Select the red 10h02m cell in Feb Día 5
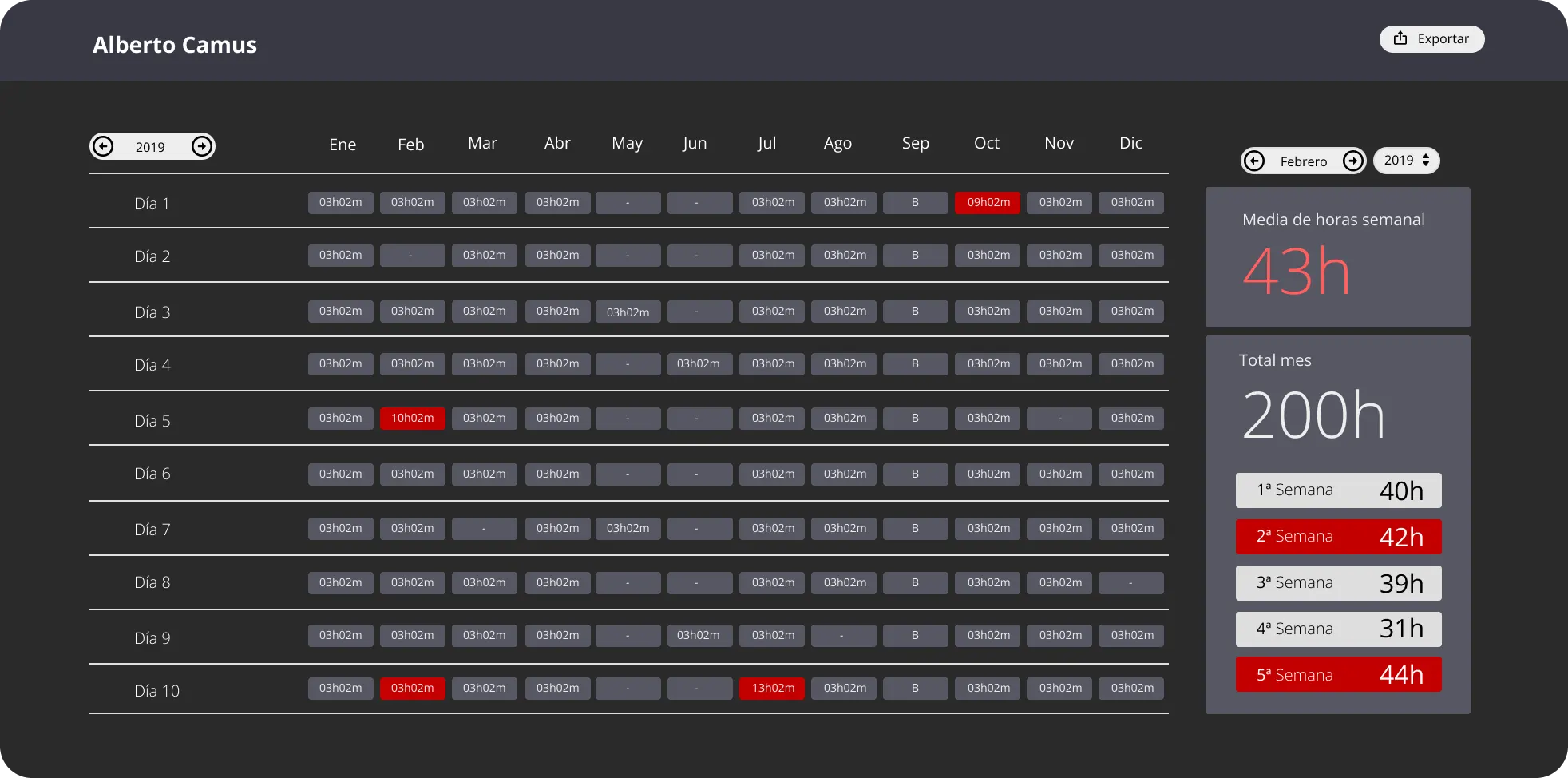 tap(412, 418)
